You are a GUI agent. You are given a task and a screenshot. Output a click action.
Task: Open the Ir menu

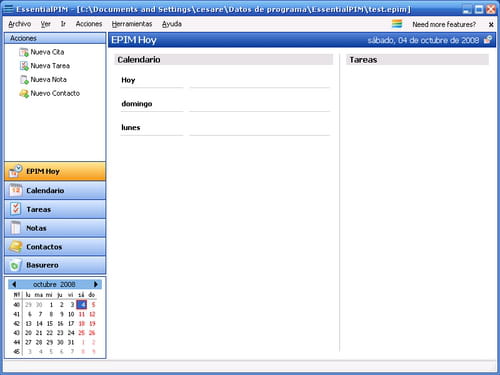coord(63,24)
